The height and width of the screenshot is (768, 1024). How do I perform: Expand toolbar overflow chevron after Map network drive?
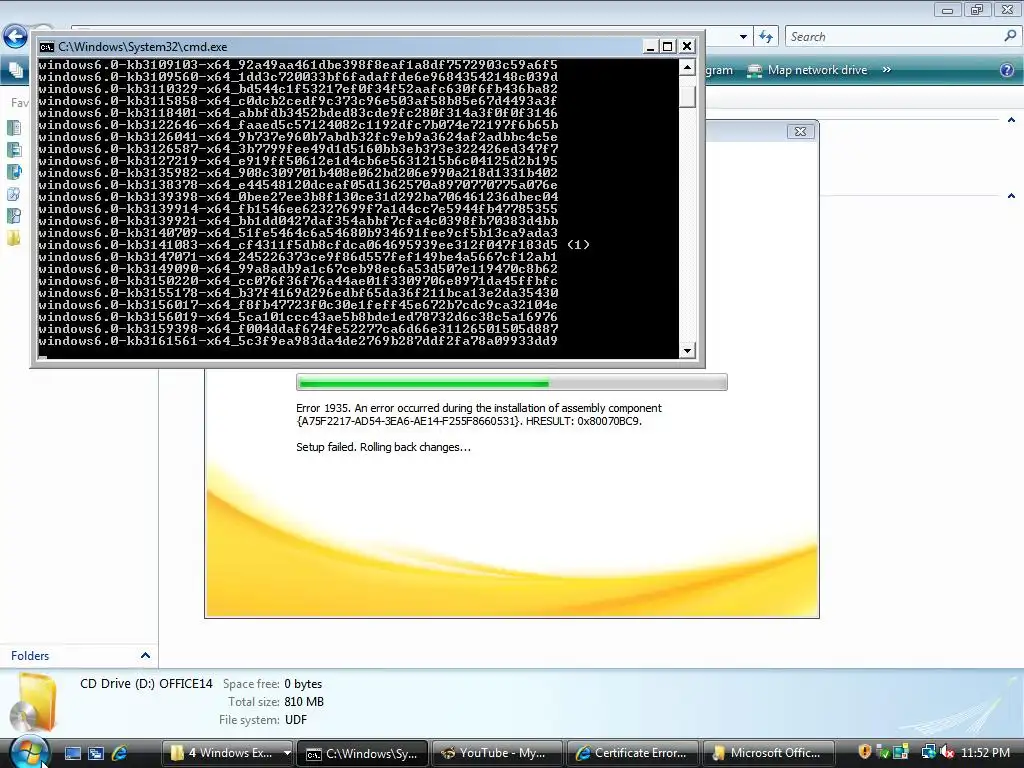click(886, 69)
